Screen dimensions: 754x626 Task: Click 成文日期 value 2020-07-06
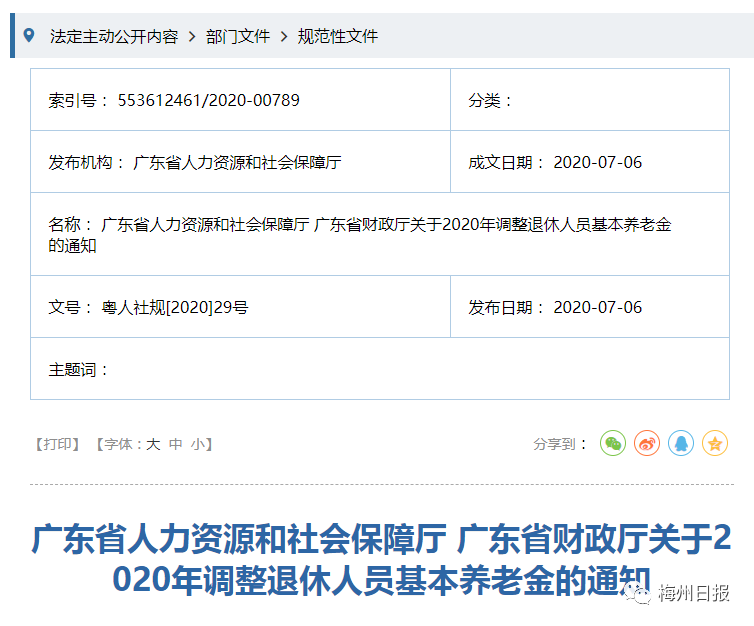(x=598, y=163)
